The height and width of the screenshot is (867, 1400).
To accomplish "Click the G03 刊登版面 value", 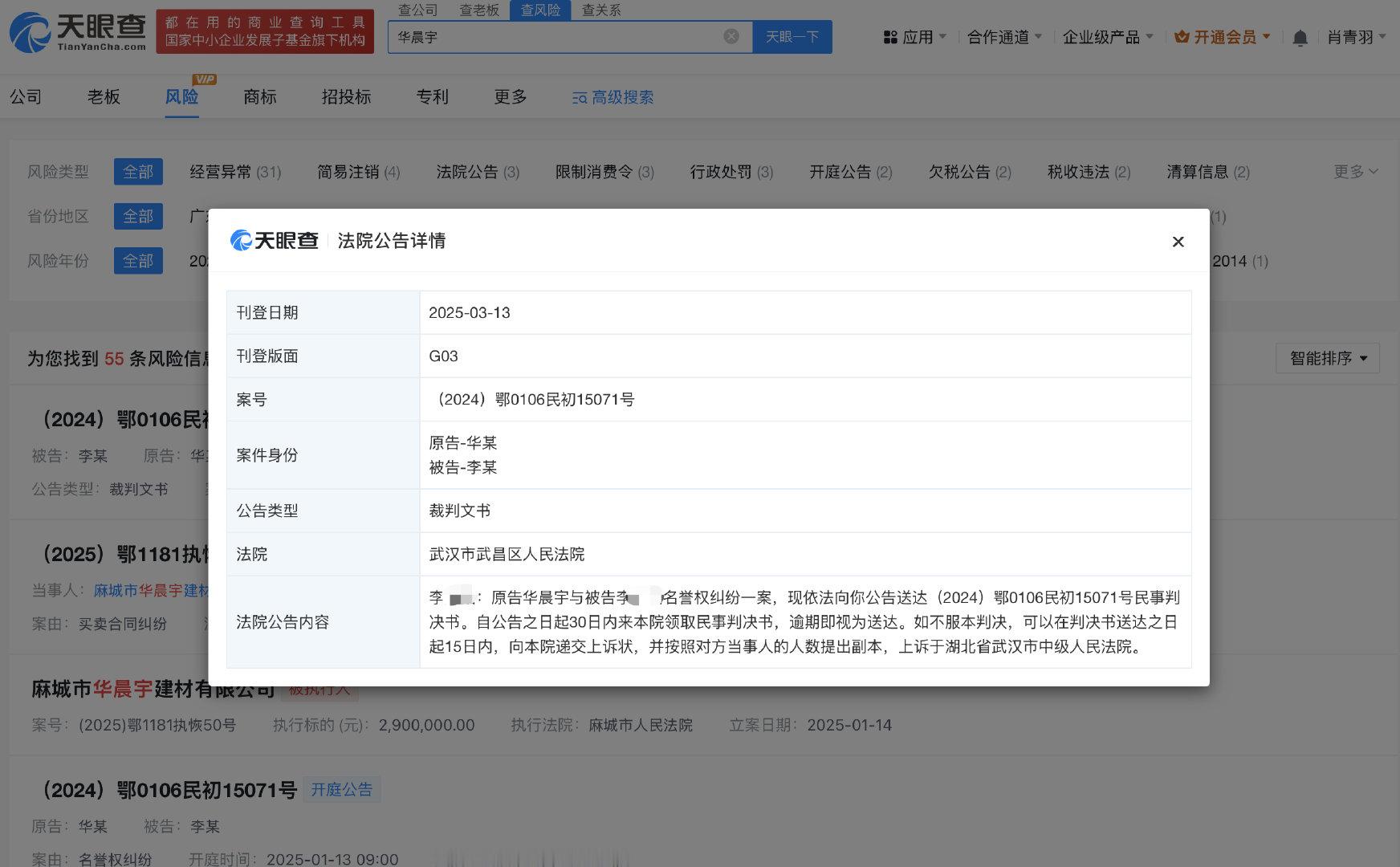I will pos(443,356).
